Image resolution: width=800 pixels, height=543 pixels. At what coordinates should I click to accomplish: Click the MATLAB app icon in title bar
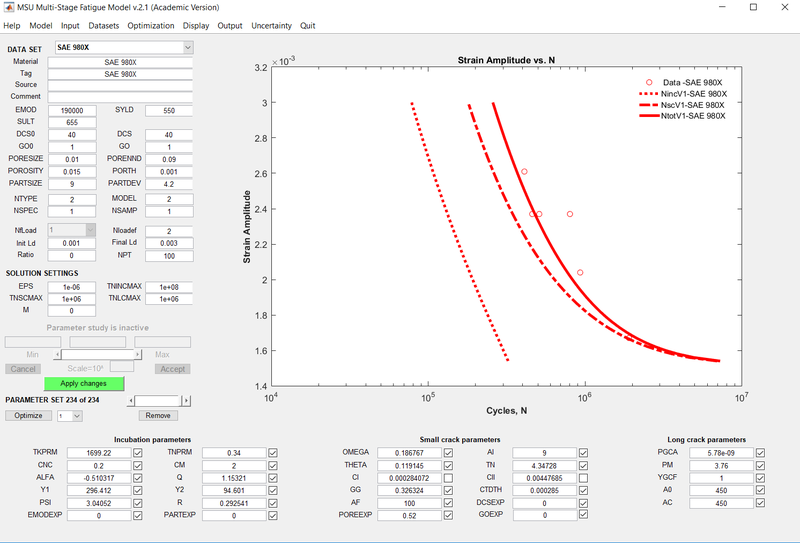click(x=8, y=7)
